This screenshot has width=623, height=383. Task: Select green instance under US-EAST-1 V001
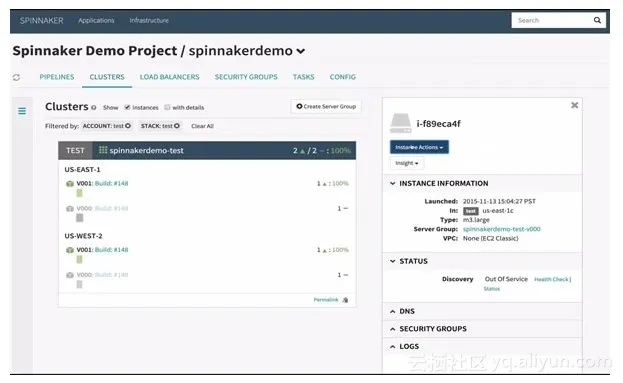coord(79,193)
